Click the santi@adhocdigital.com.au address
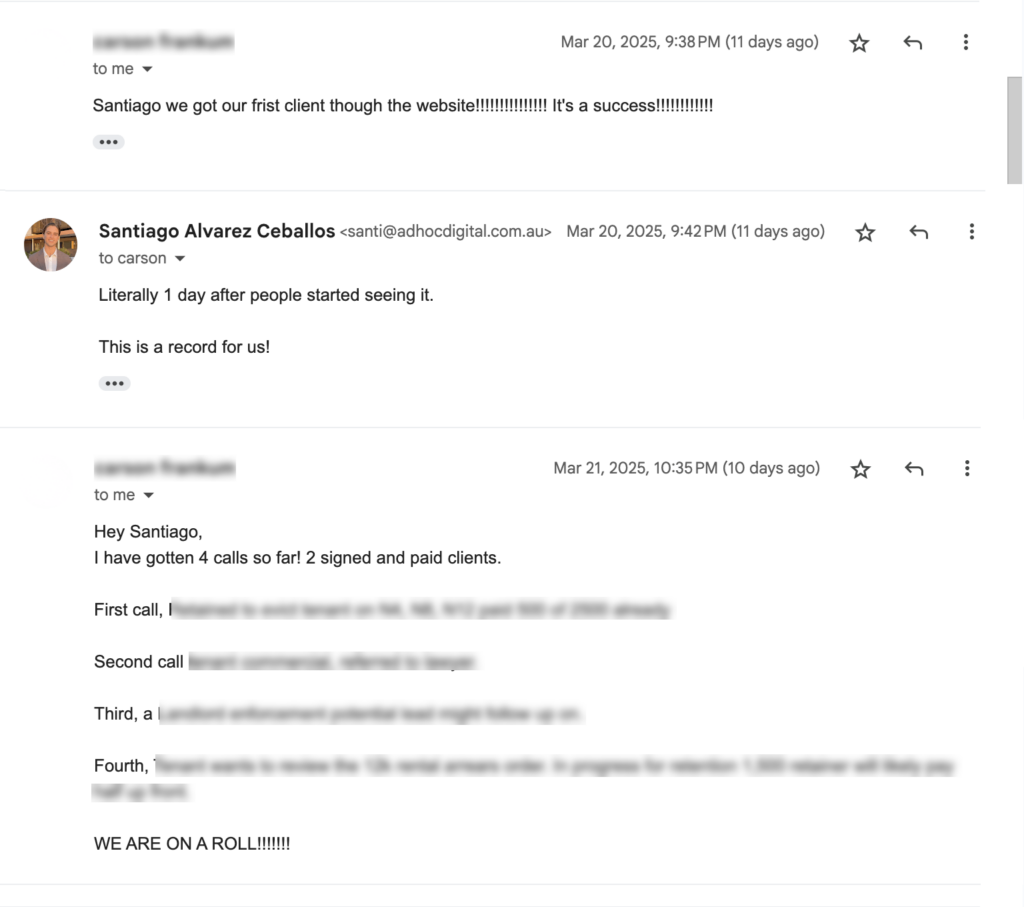Viewport: 1024px width, 907px height. coord(445,232)
